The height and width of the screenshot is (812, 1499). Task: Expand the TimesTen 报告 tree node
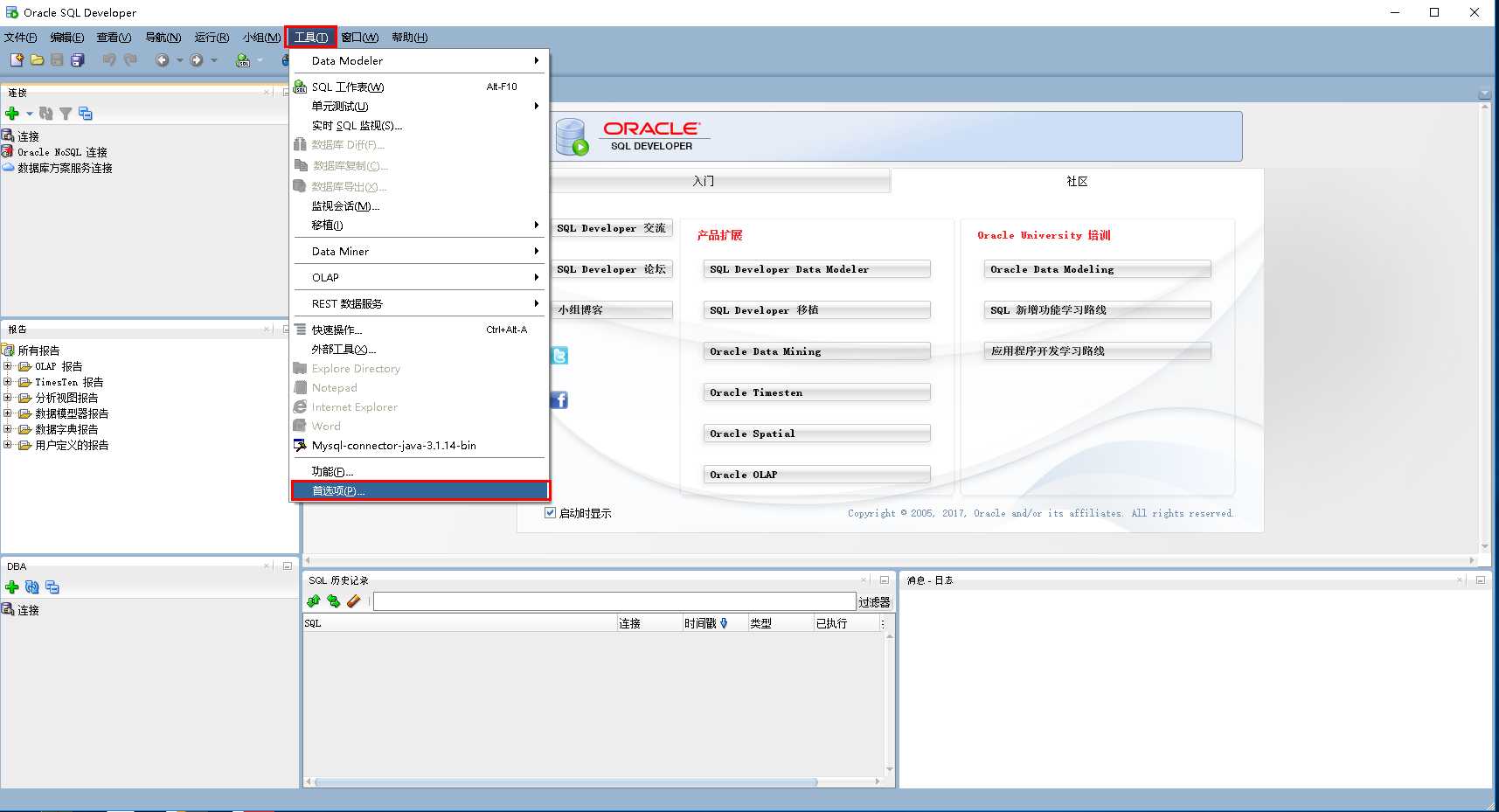click(x=8, y=382)
